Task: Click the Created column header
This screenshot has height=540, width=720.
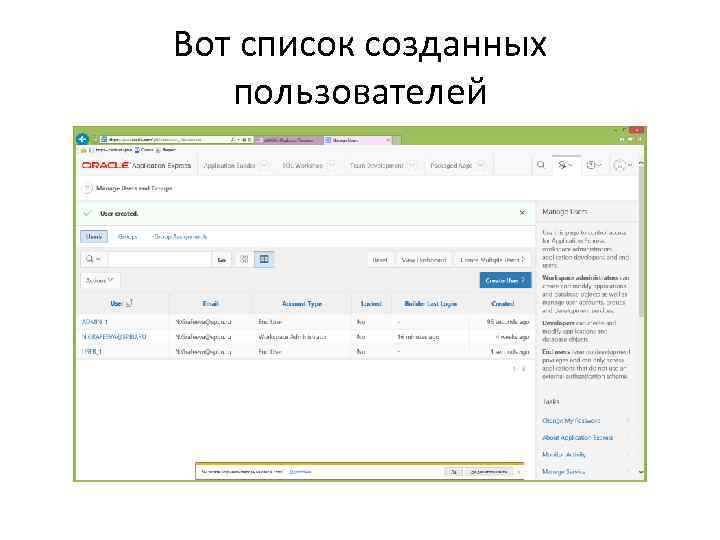Action: [x=502, y=304]
